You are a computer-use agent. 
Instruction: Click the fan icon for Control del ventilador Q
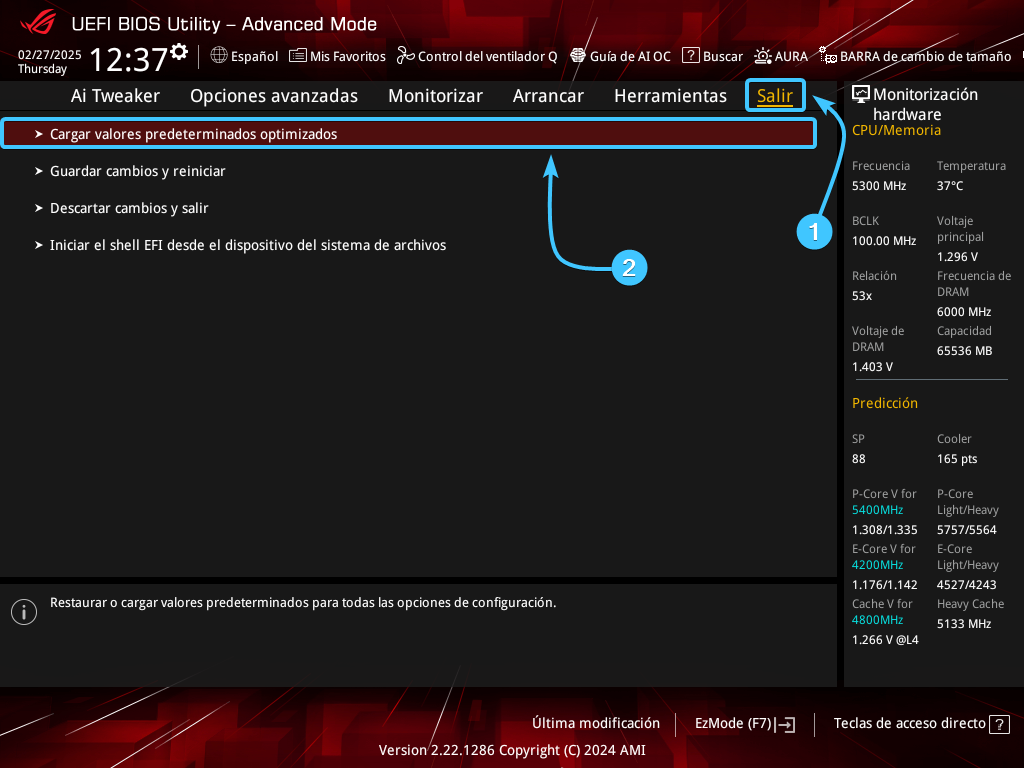[x=405, y=56]
